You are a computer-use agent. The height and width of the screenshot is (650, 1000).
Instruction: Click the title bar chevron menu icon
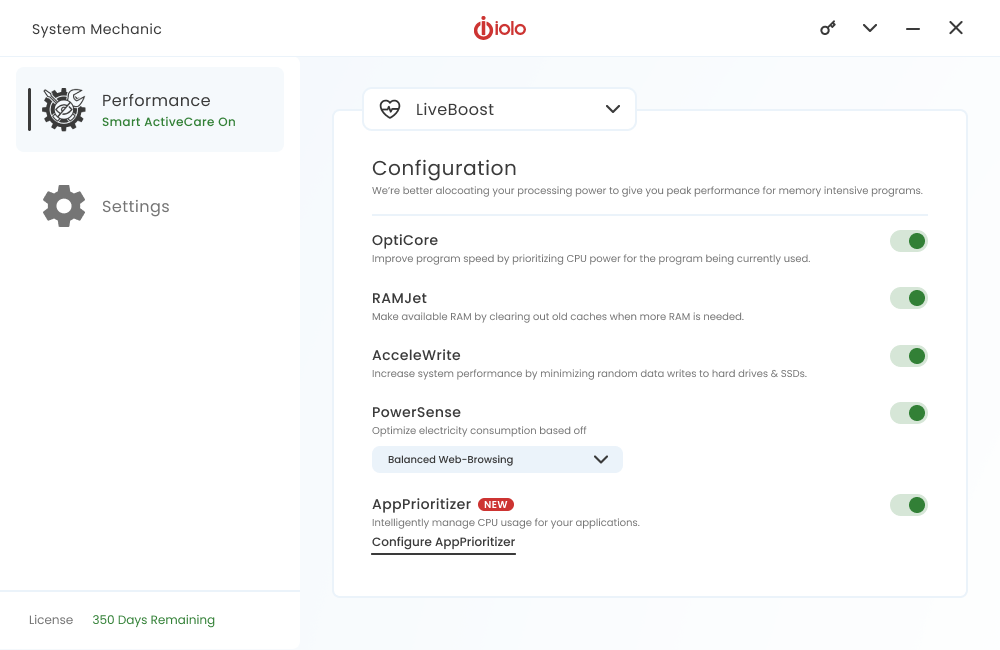click(x=870, y=28)
